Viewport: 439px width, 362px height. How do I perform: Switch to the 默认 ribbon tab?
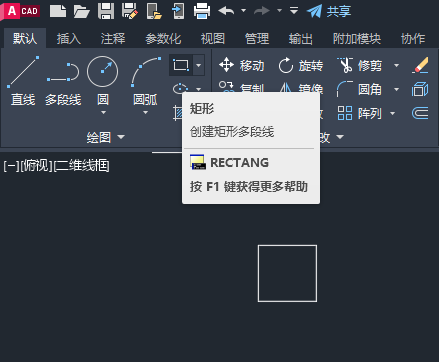click(25, 39)
